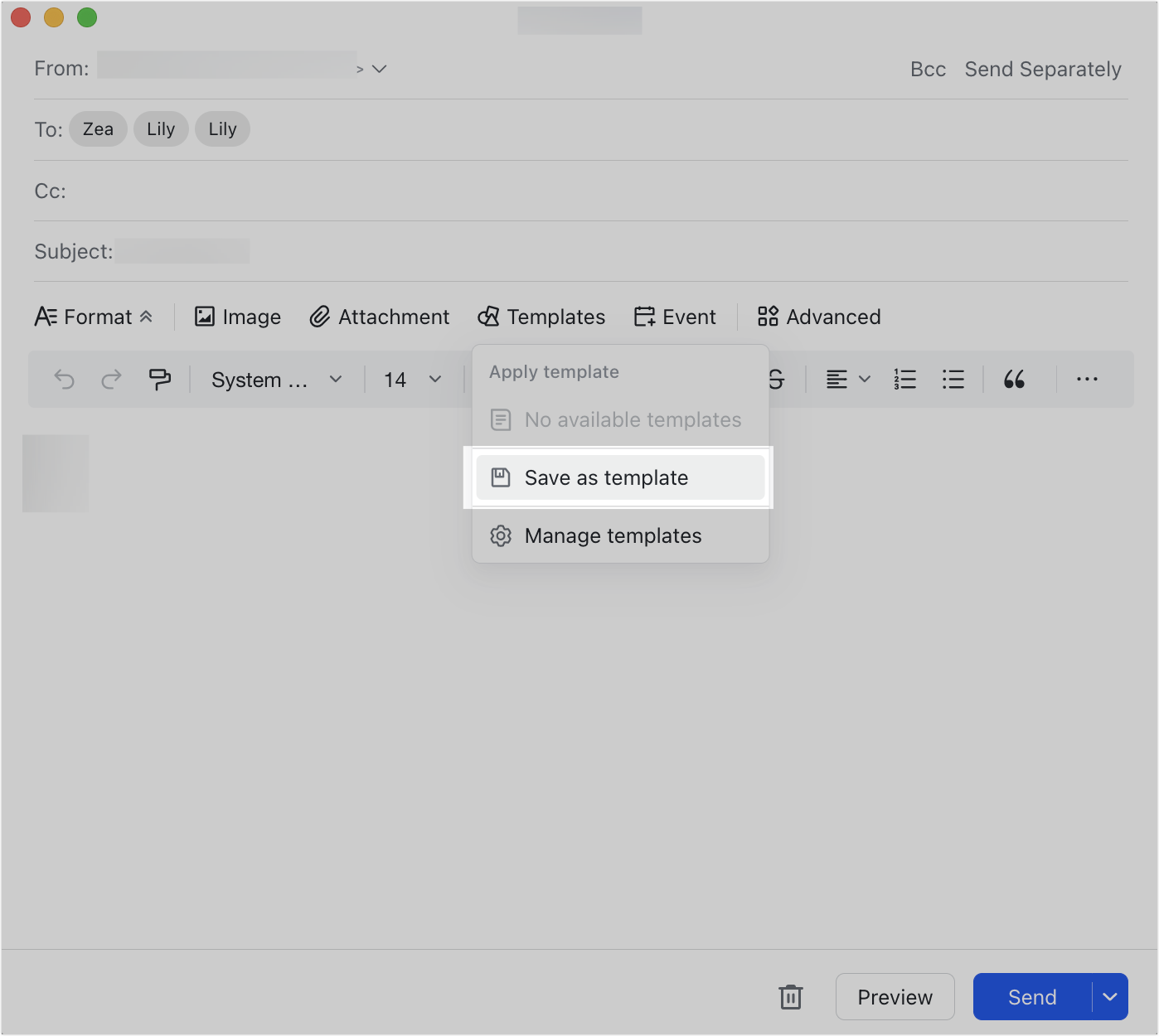Insert an Event
1159x1036 pixels.
click(675, 317)
